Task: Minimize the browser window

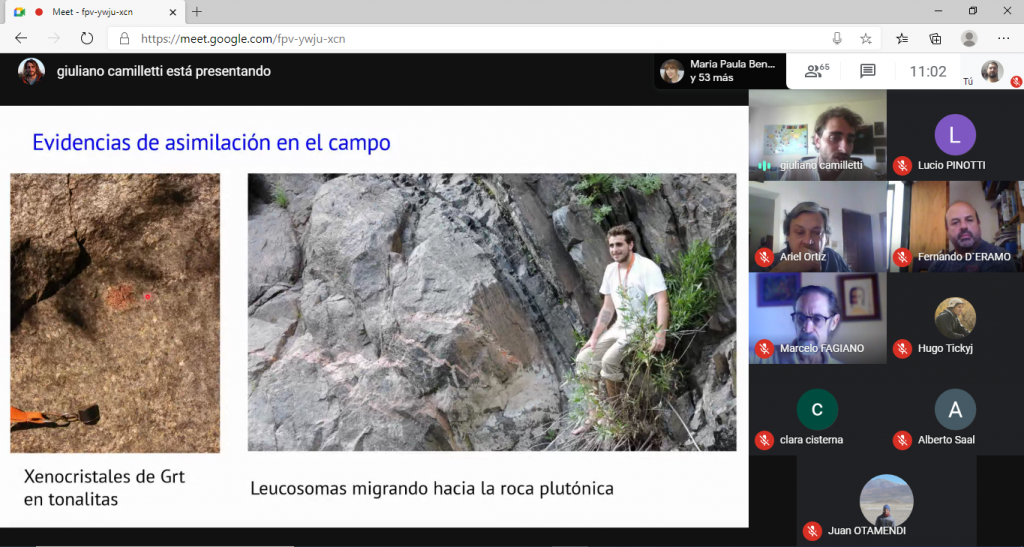Action: [x=938, y=11]
